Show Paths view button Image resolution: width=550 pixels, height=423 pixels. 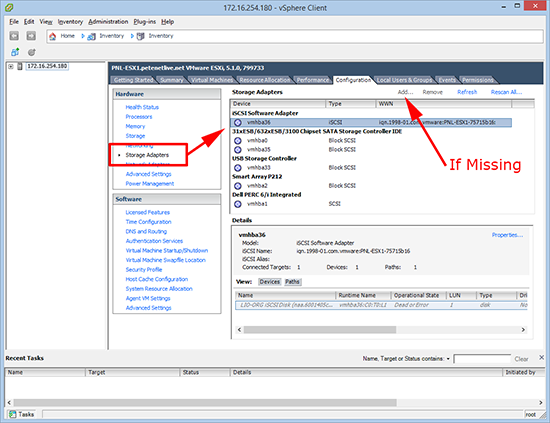pos(292,282)
